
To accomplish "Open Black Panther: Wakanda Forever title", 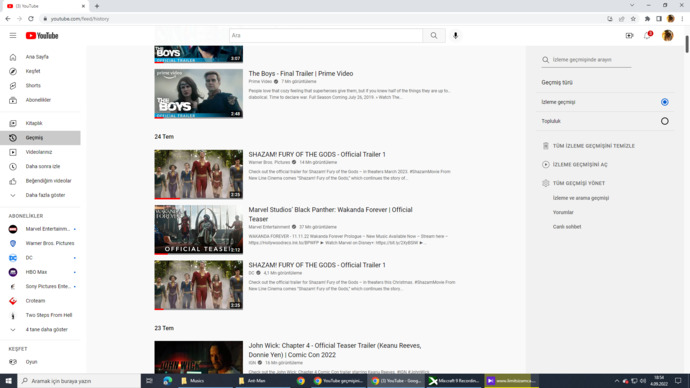I will pyautogui.click(x=330, y=214).
